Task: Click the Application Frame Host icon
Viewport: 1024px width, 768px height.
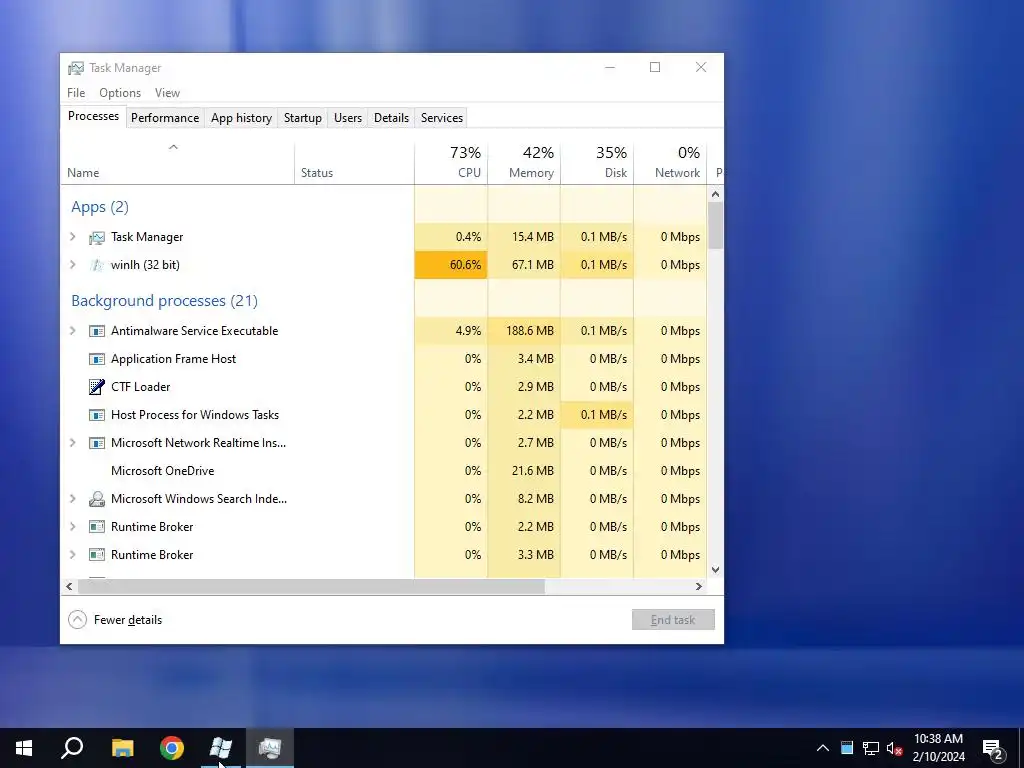Action: tap(97, 359)
